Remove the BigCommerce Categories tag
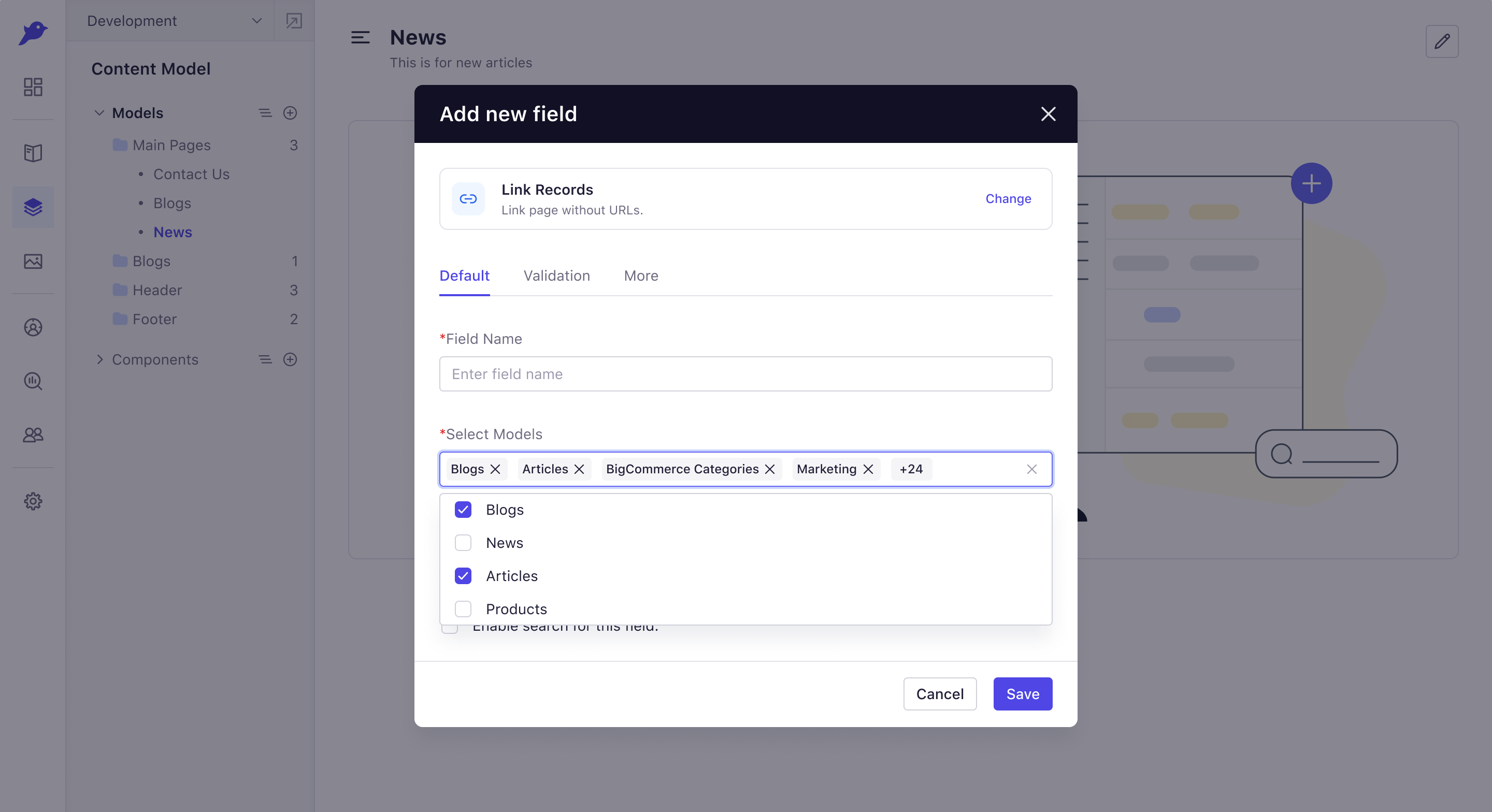The width and height of the screenshot is (1492, 812). 770,469
